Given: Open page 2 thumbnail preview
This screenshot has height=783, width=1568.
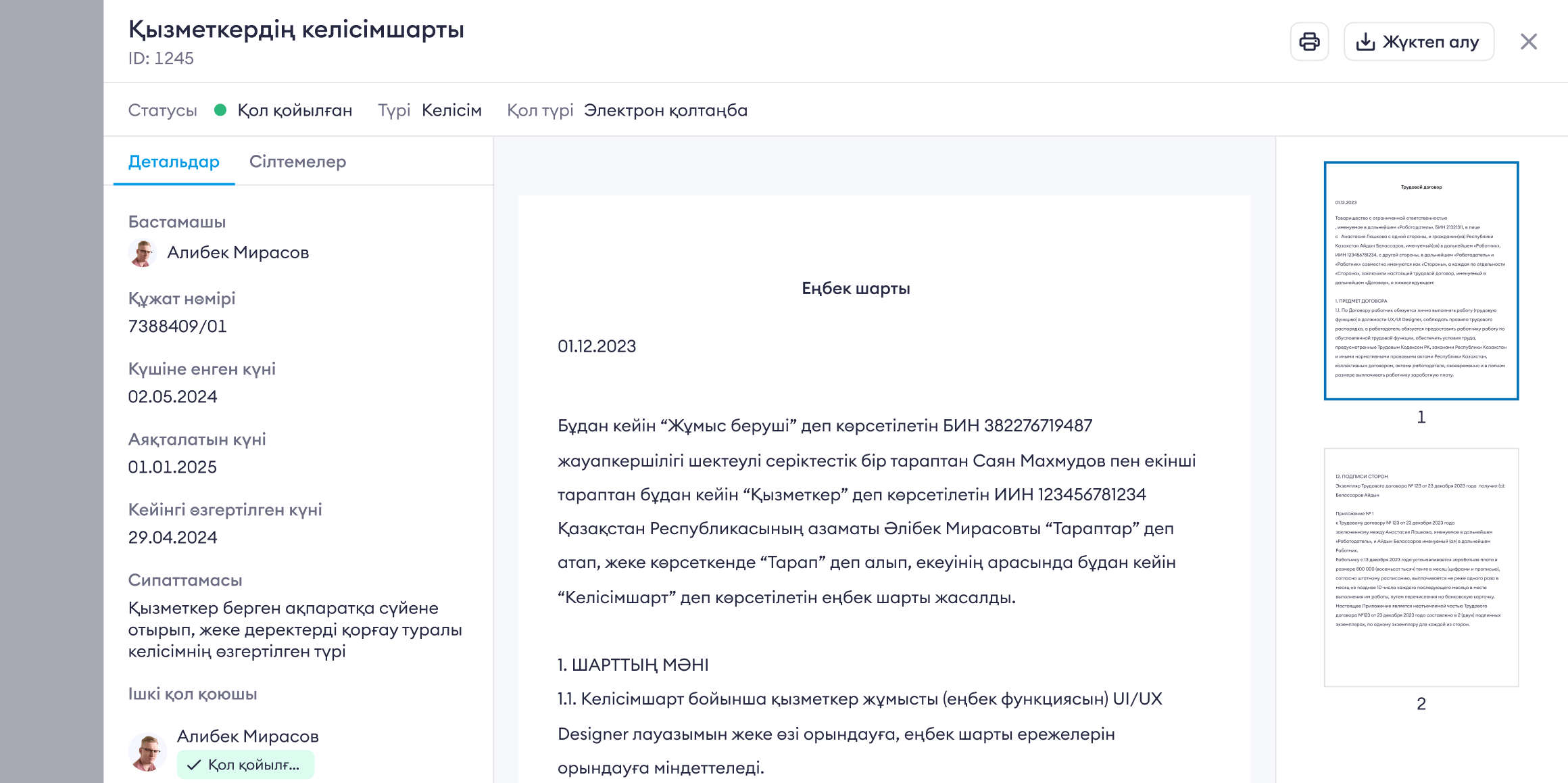Looking at the screenshot, I should pos(1421,567).
